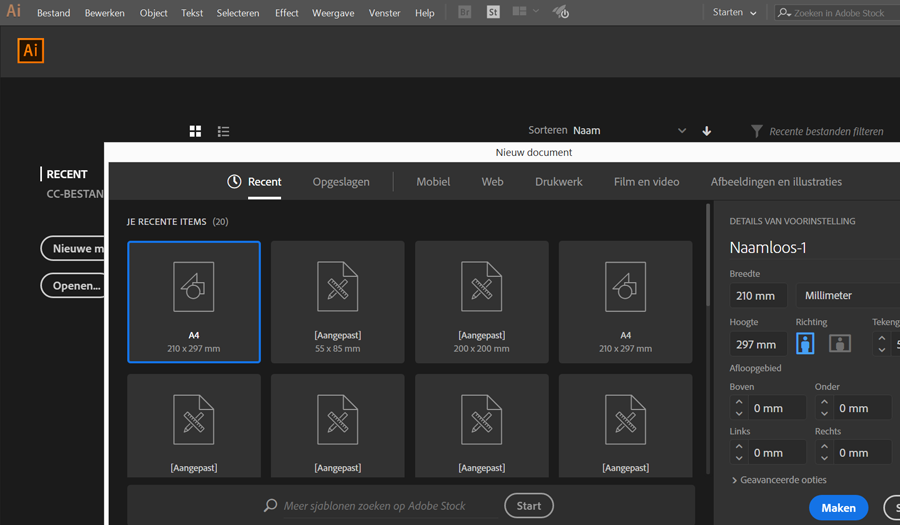Switch to grid view of recent files
This screenshot has width=900, height=525.
tap(195, 131)
